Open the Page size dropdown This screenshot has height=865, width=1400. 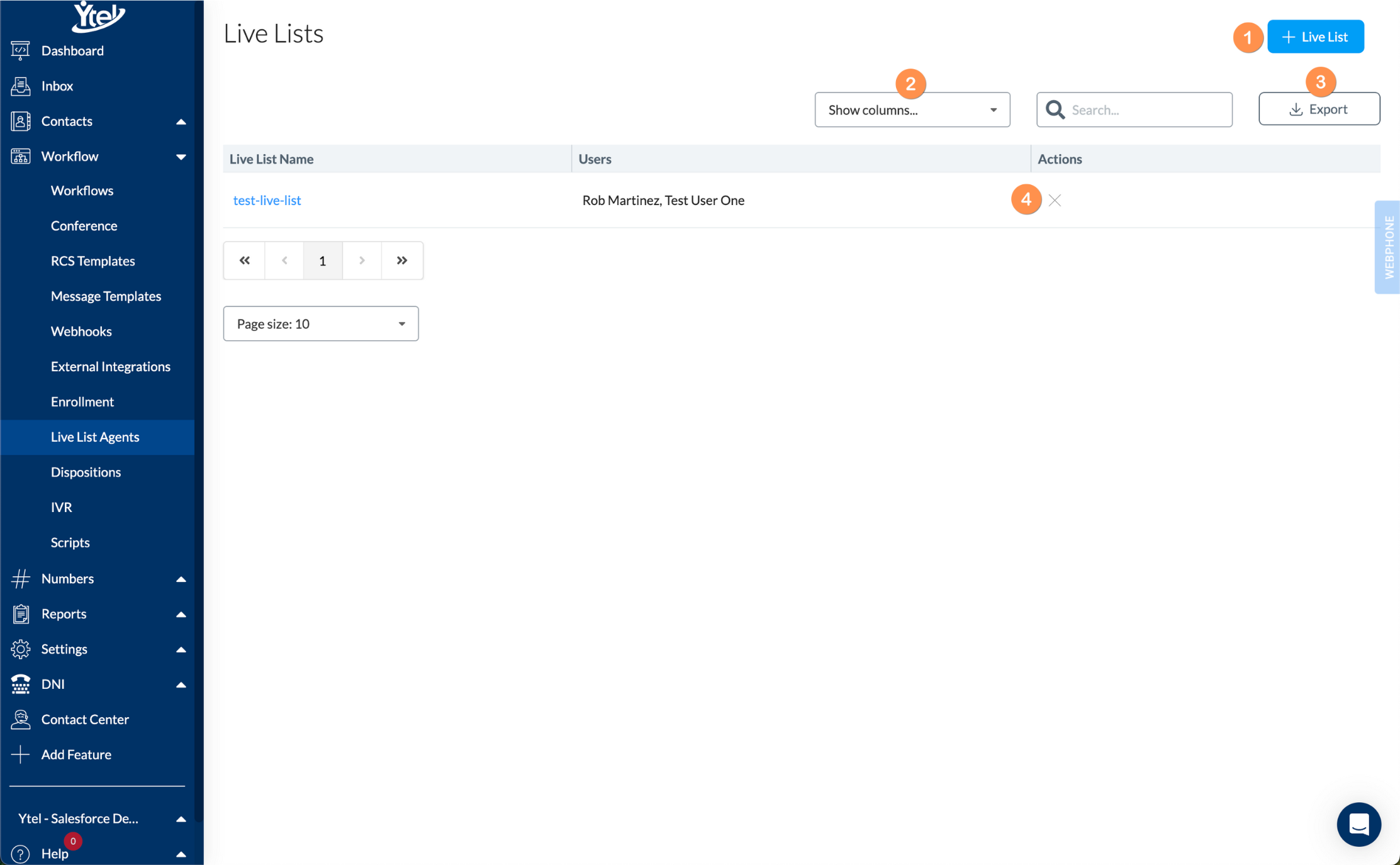tap(320, 324)
